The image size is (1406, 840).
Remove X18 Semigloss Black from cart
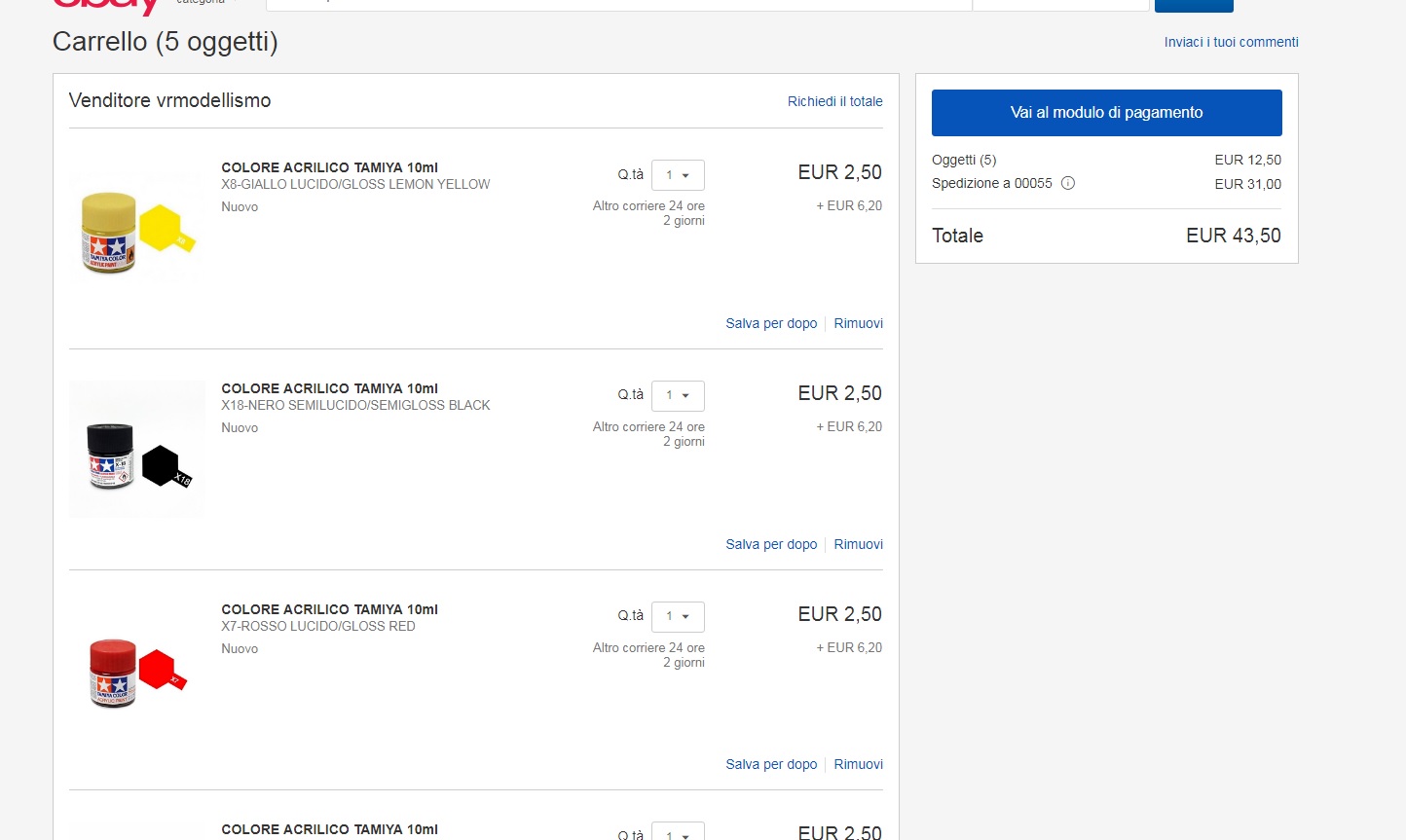point(859,544)
